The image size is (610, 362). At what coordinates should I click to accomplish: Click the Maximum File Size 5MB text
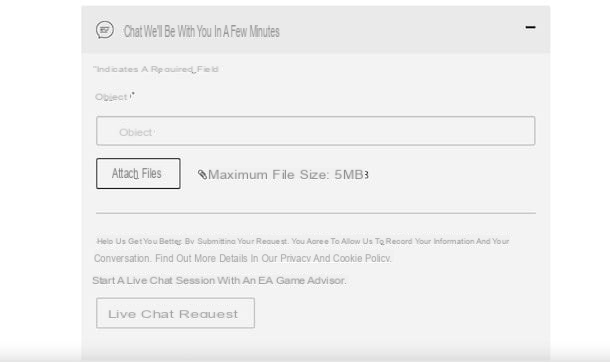pos(288,175)
